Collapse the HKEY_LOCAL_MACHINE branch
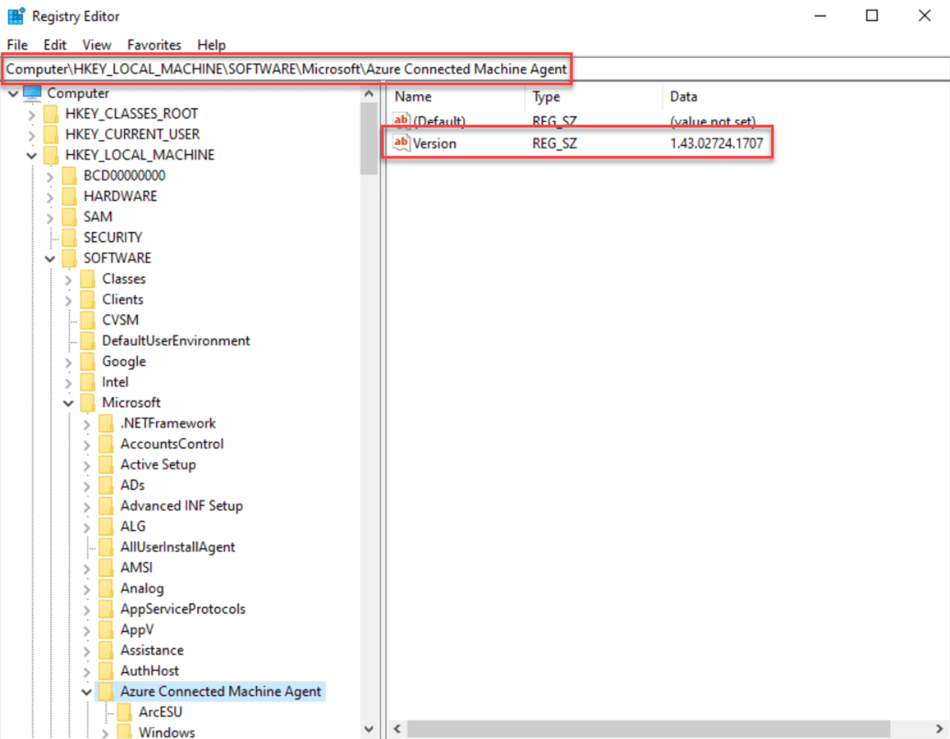 click(34, 154)
